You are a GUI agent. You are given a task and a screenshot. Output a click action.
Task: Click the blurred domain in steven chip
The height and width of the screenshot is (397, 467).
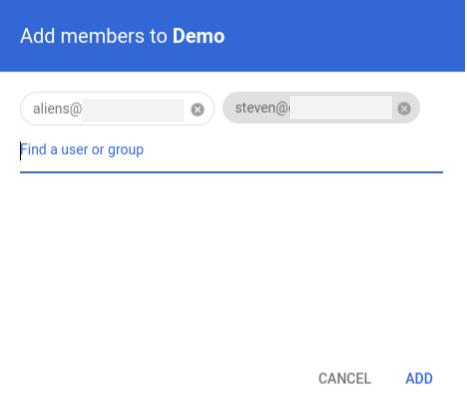(341, 107)
